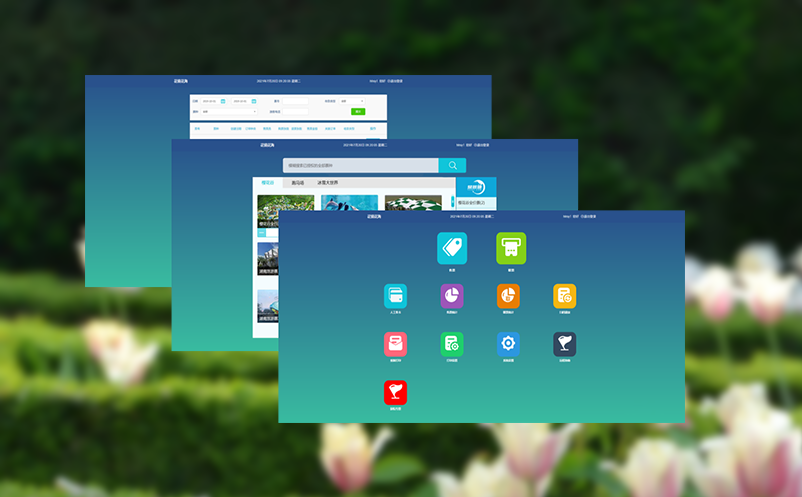The image size is (802, 497).
Task: Open the cyan wallet cards icon
Action: [x=395, y=296]
